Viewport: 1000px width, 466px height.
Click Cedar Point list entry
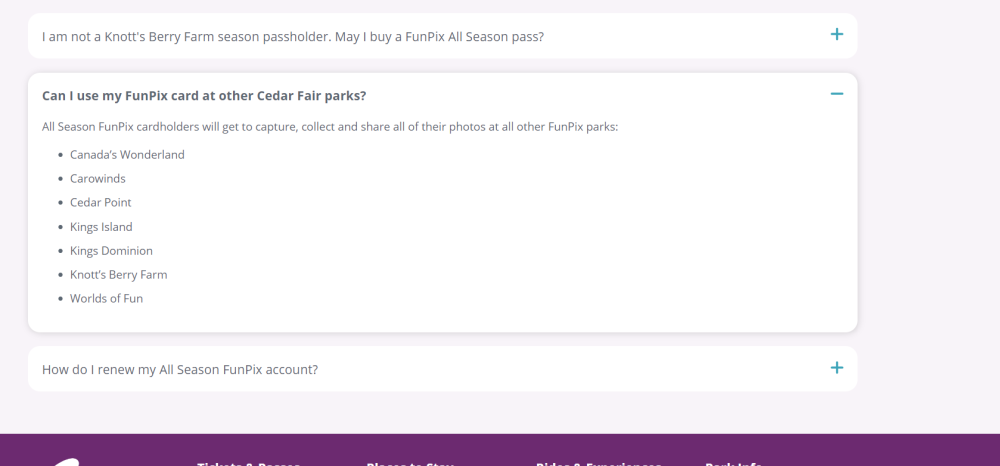point(101,203)
